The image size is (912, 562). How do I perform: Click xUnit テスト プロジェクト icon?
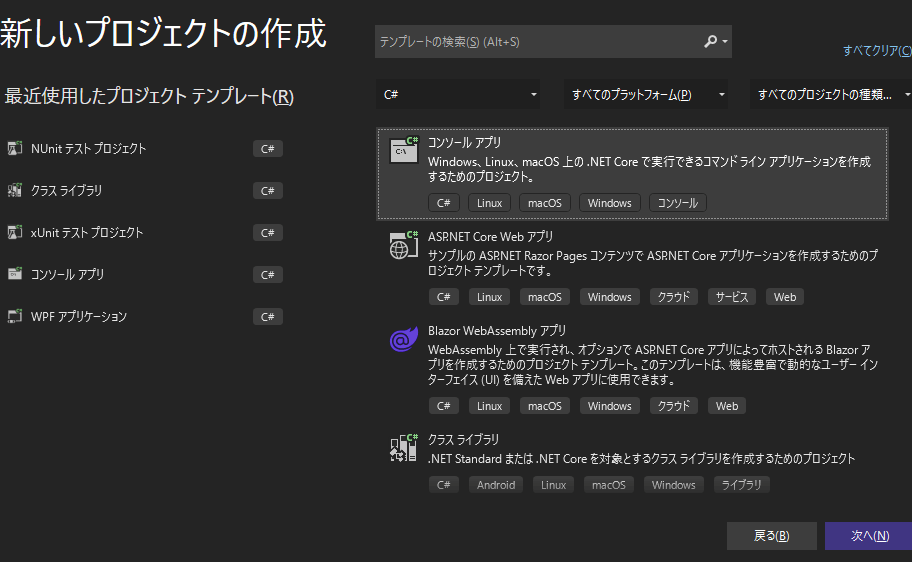pos(15,232)
